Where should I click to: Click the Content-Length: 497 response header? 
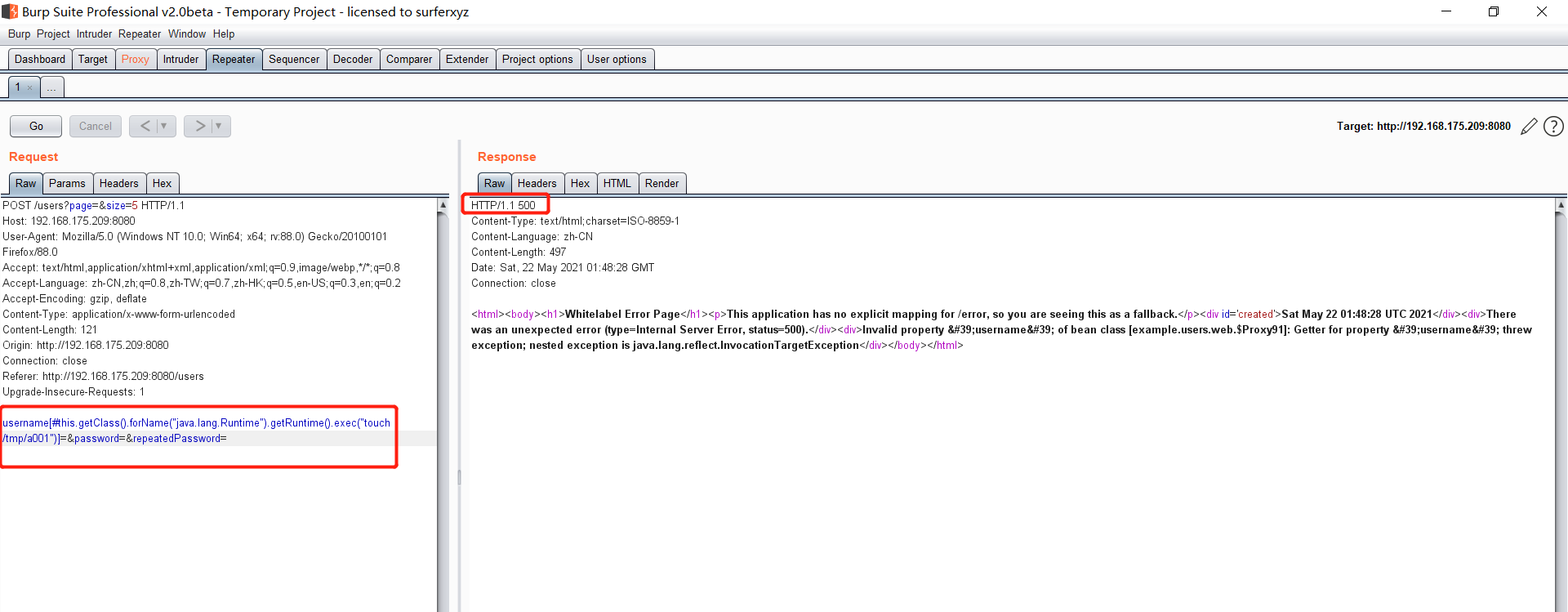tap(519, 252)
